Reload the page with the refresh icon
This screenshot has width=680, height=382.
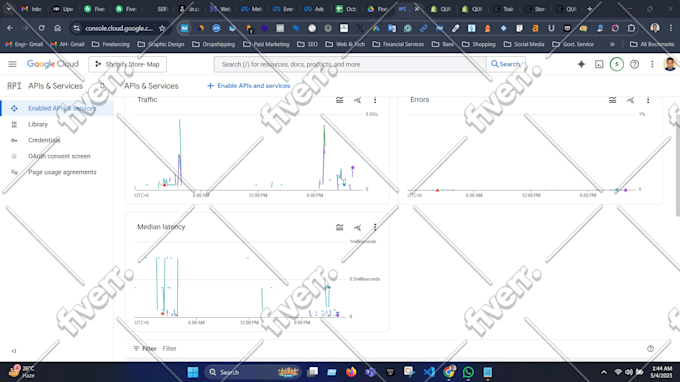point(42,28)
